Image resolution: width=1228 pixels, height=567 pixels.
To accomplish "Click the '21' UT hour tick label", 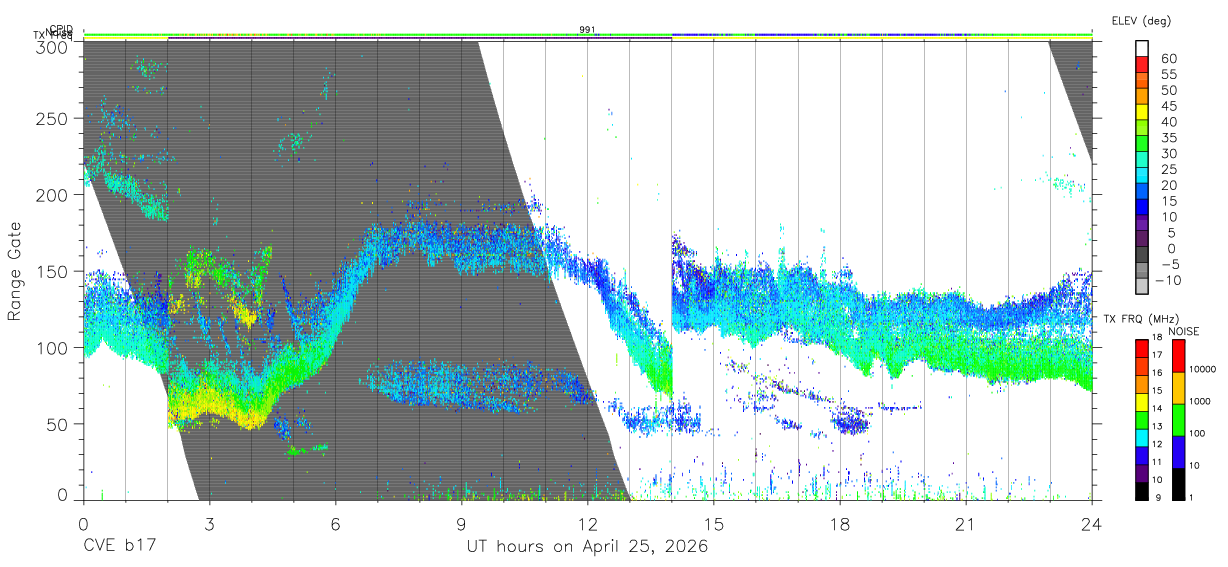I will click(966, 524).
